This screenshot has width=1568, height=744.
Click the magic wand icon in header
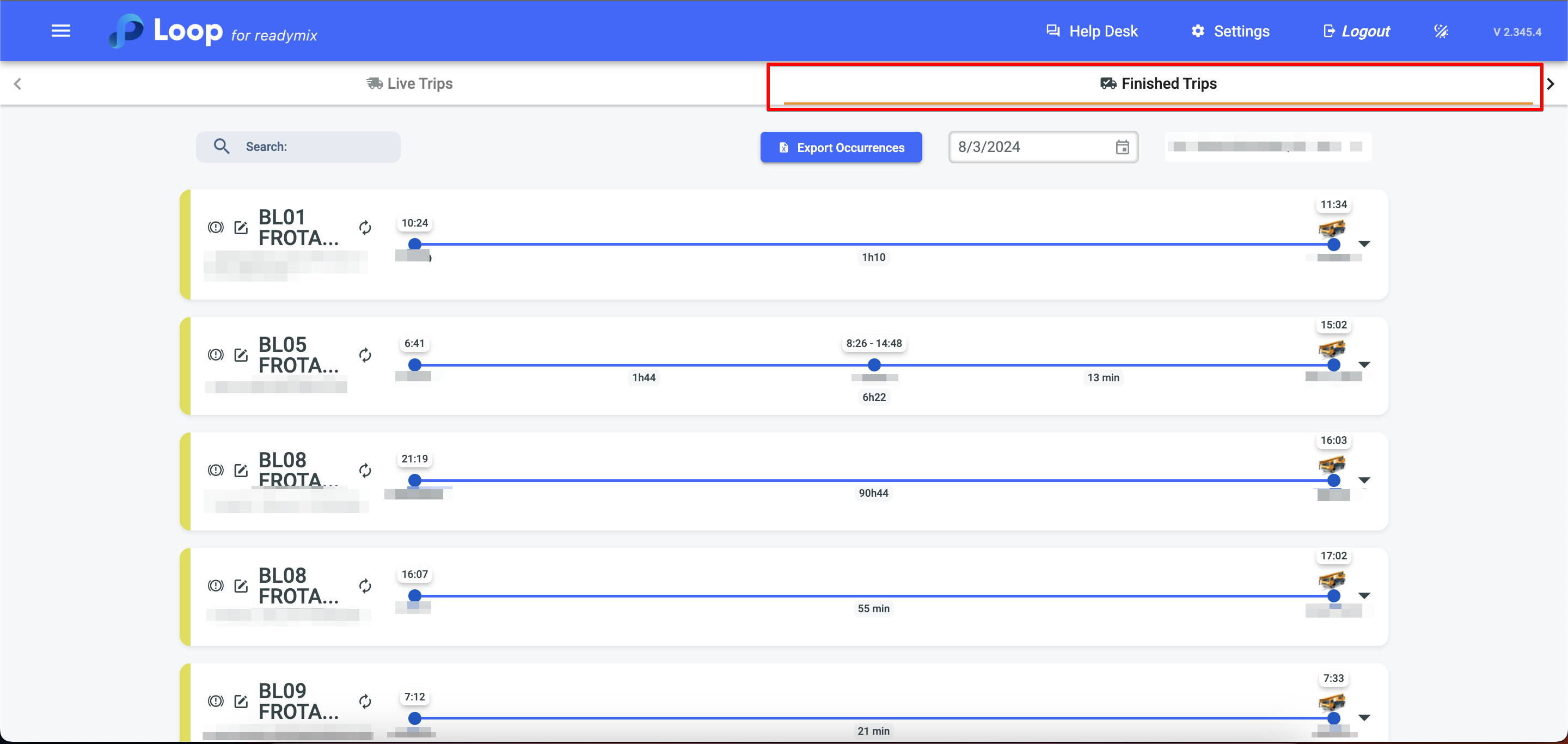pyautogui.click(x=1441, y=31)
